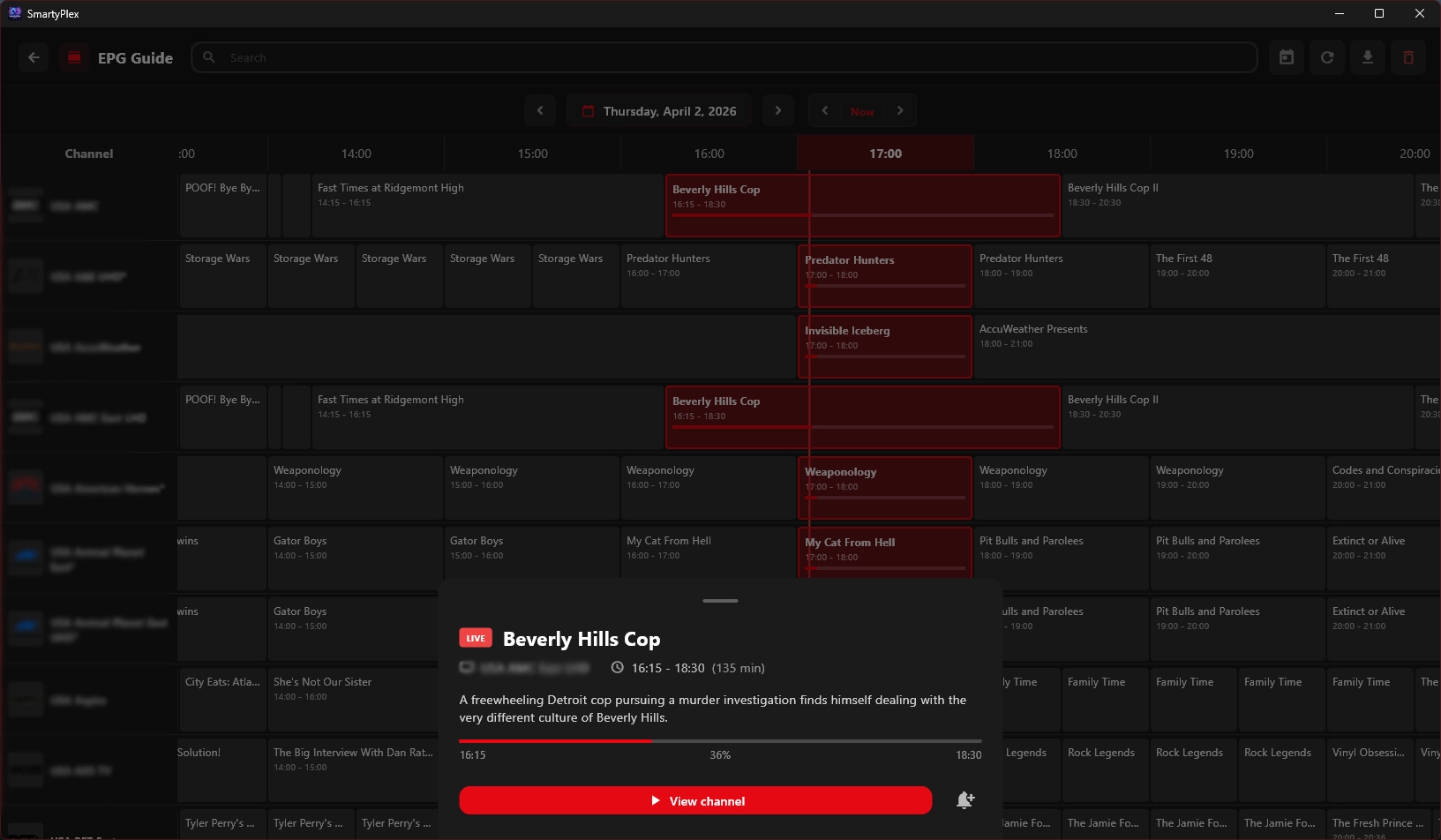1441x840 pixels.
Task: Delete EPG data with red trash icon
Action: [1408, 57]
